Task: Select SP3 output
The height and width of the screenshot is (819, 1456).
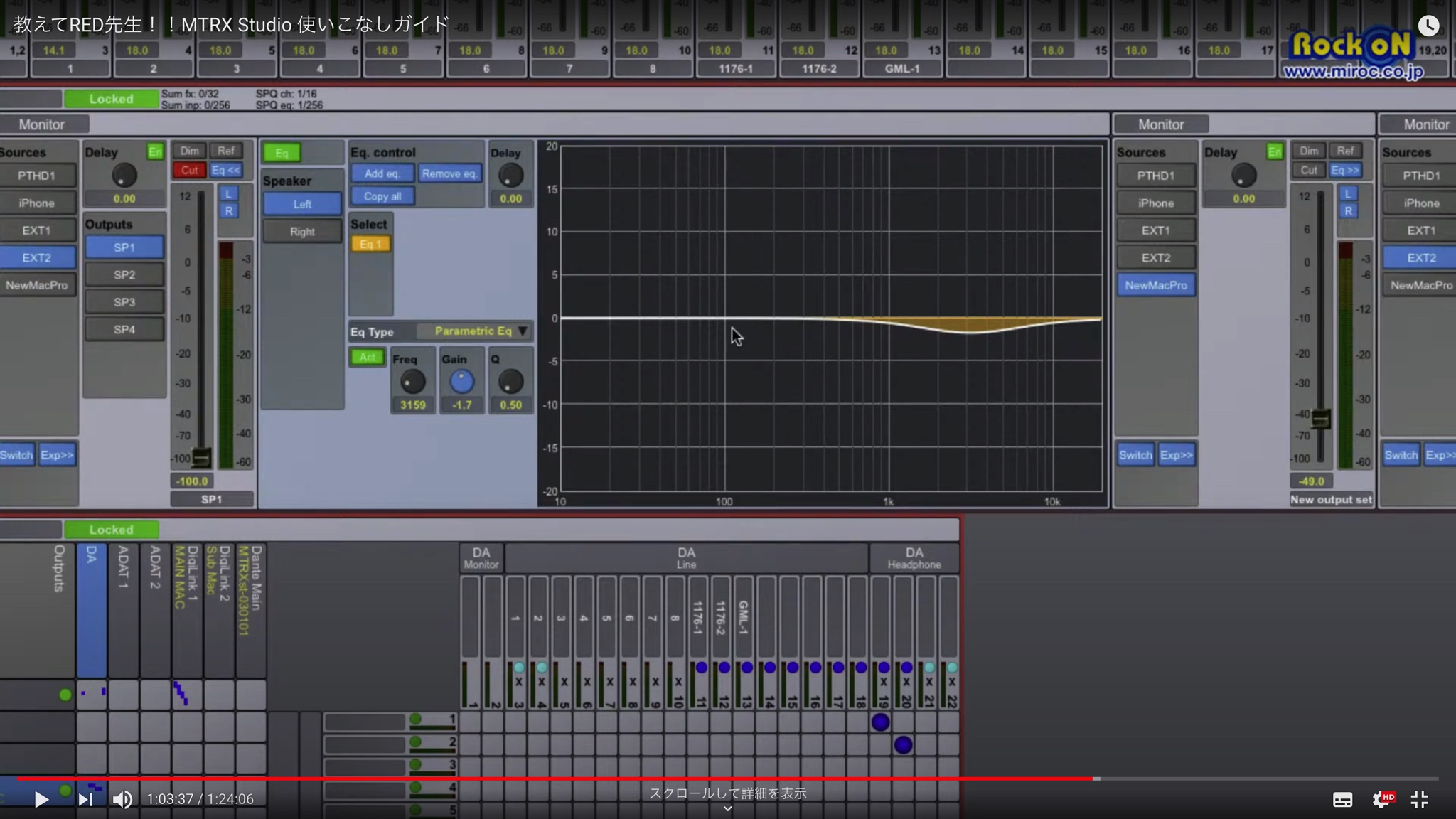Action: (x=124, y=302)
